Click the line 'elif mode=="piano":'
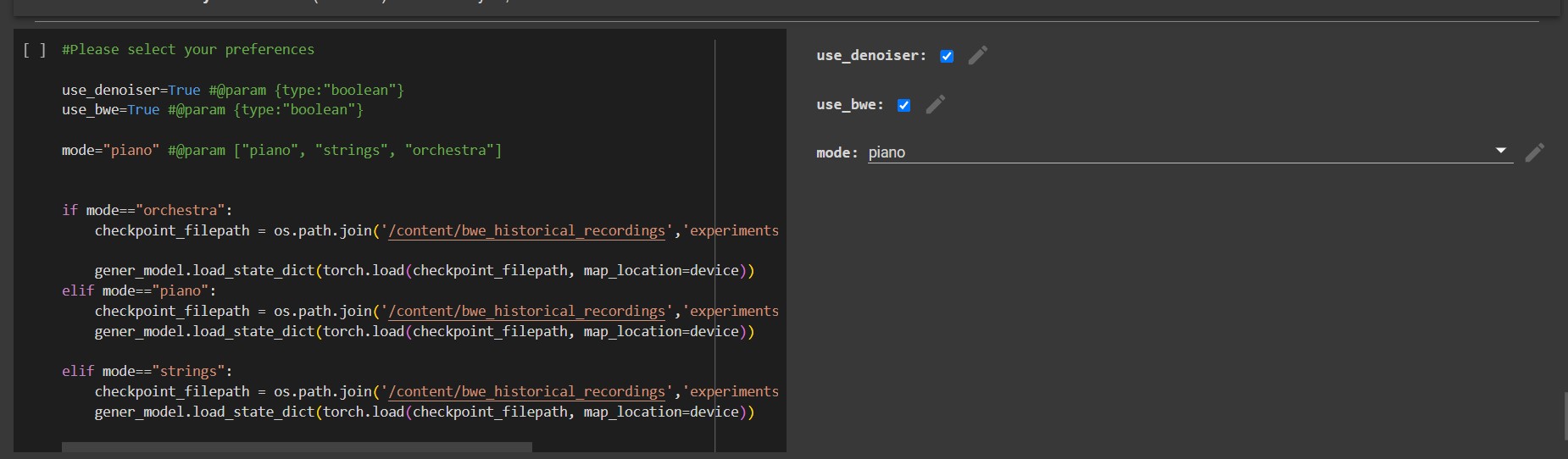1568x459 pixels. click(139, 290)
